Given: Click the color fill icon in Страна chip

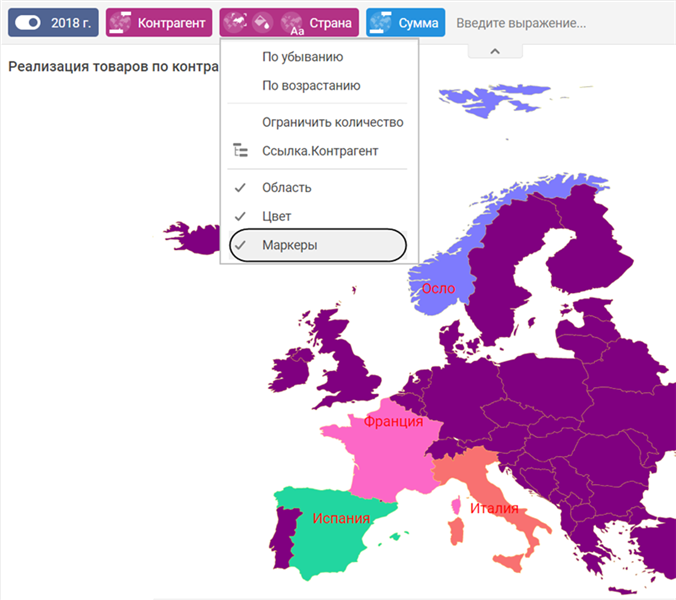Looking at the screenshot, I should [264, 22].
